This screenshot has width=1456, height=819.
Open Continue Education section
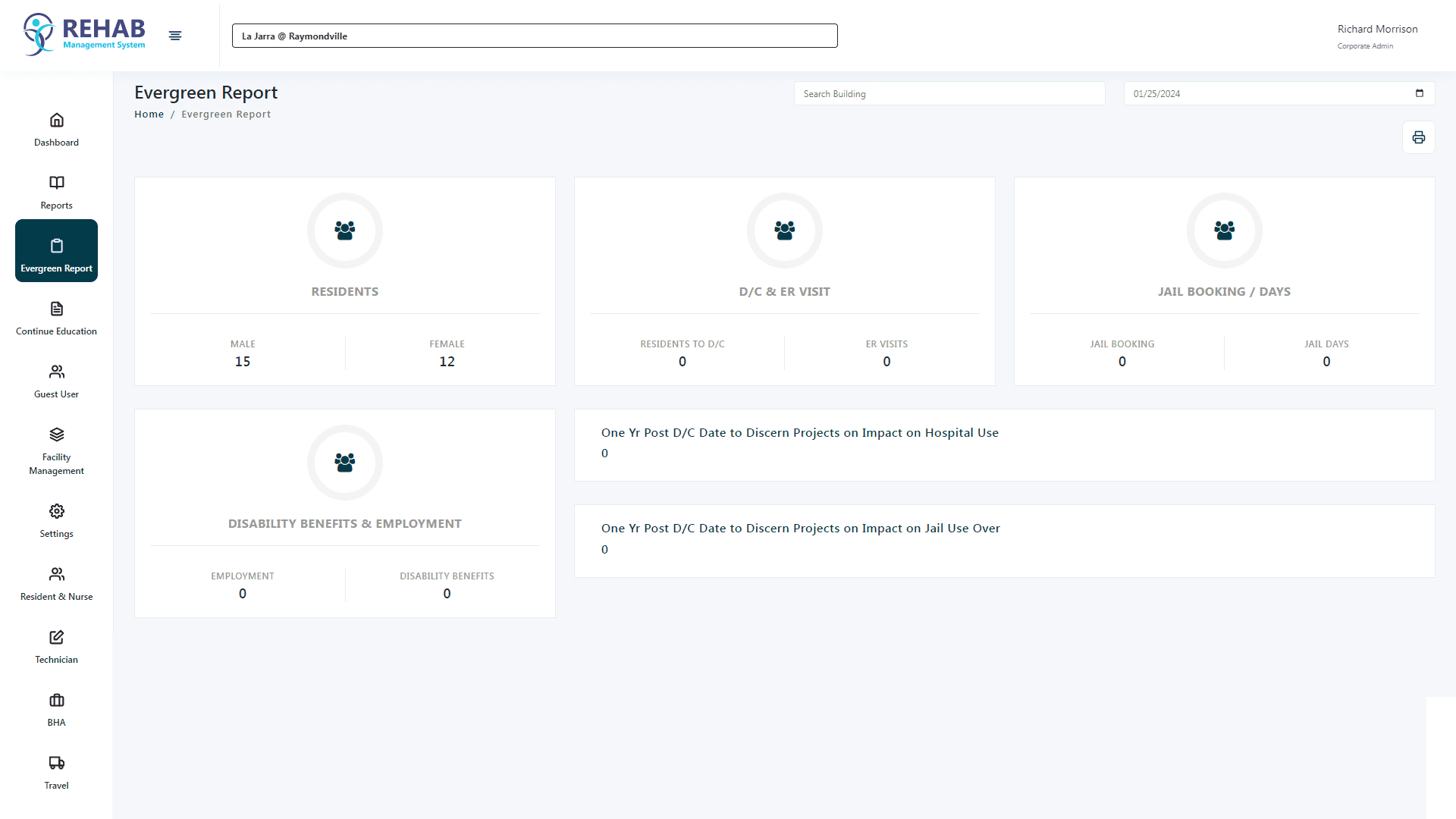tap(56, 317)
